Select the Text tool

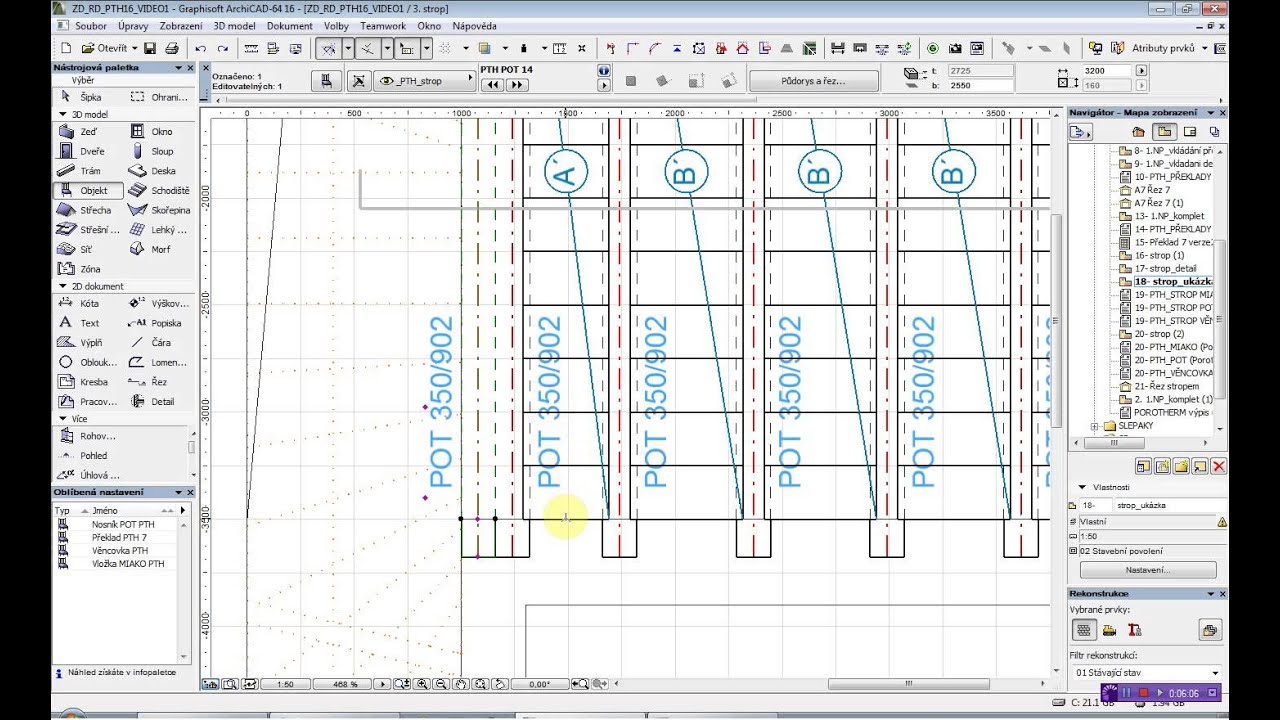point(80,323)
